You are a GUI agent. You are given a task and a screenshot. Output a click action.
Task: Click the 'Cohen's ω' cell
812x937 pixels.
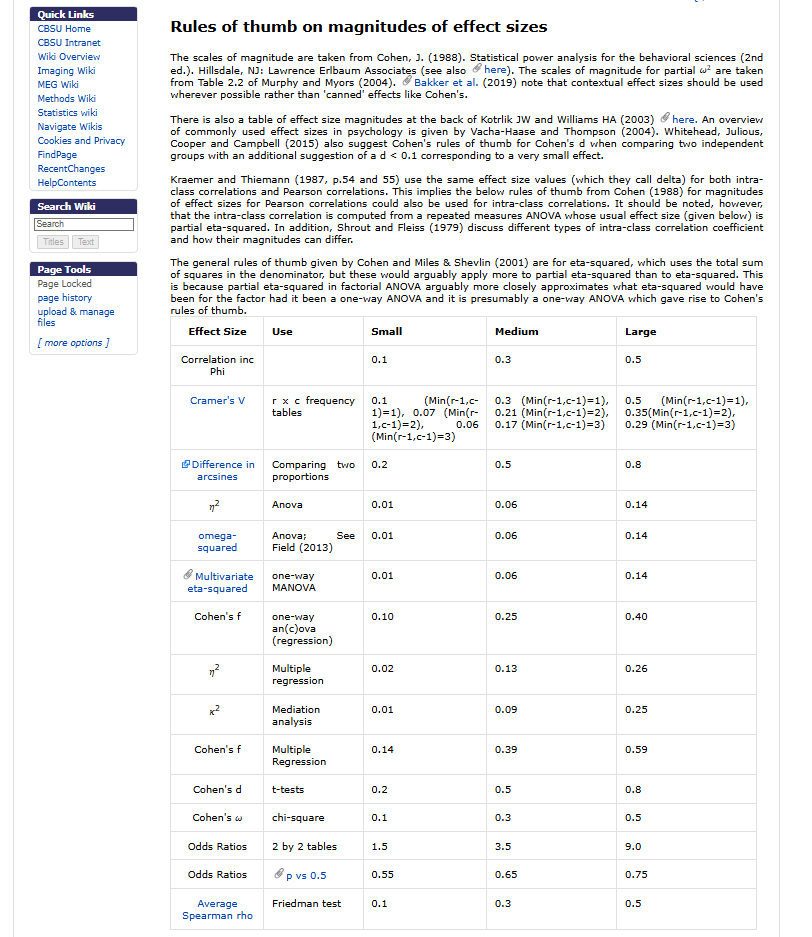click(x=217, y=818)
